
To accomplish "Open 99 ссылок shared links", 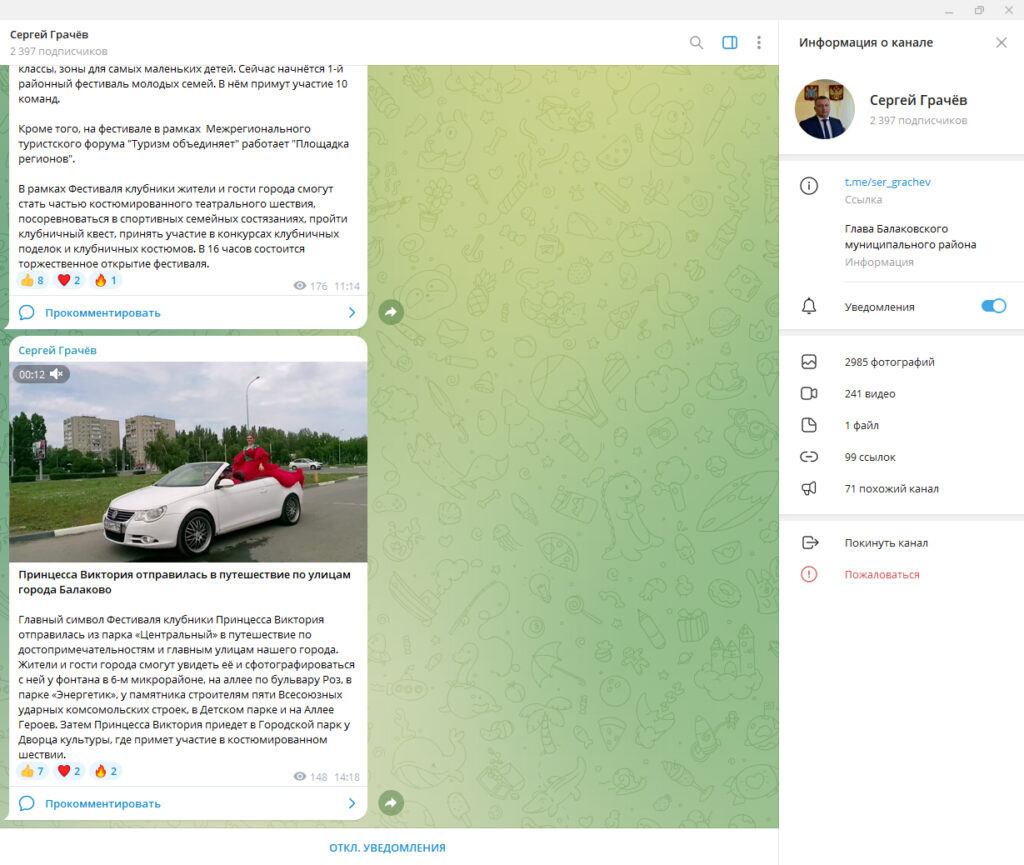I will pyautogui.click(x=869, y=457).
